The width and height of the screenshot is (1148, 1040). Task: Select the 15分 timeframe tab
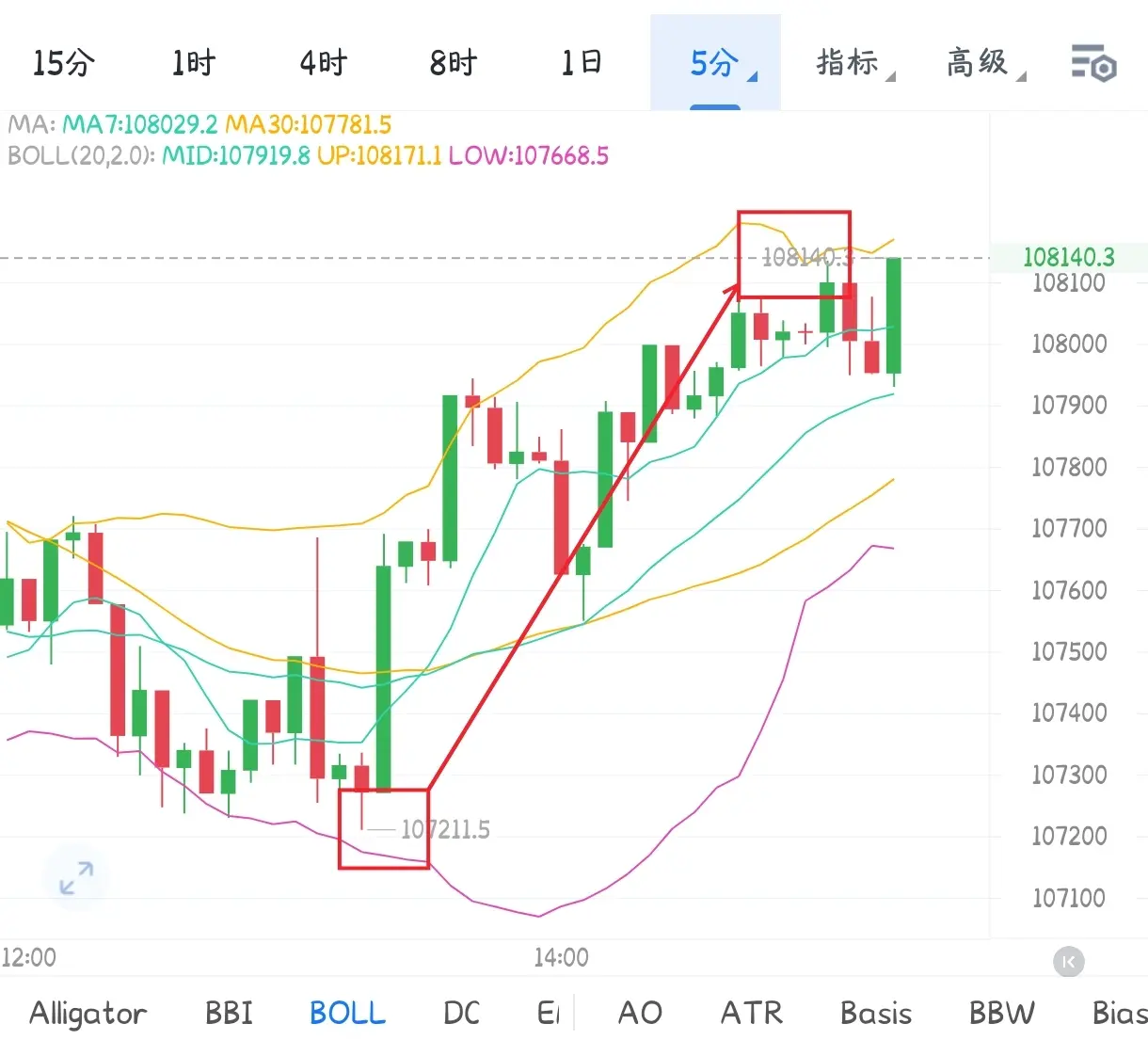tap(64, 63)
